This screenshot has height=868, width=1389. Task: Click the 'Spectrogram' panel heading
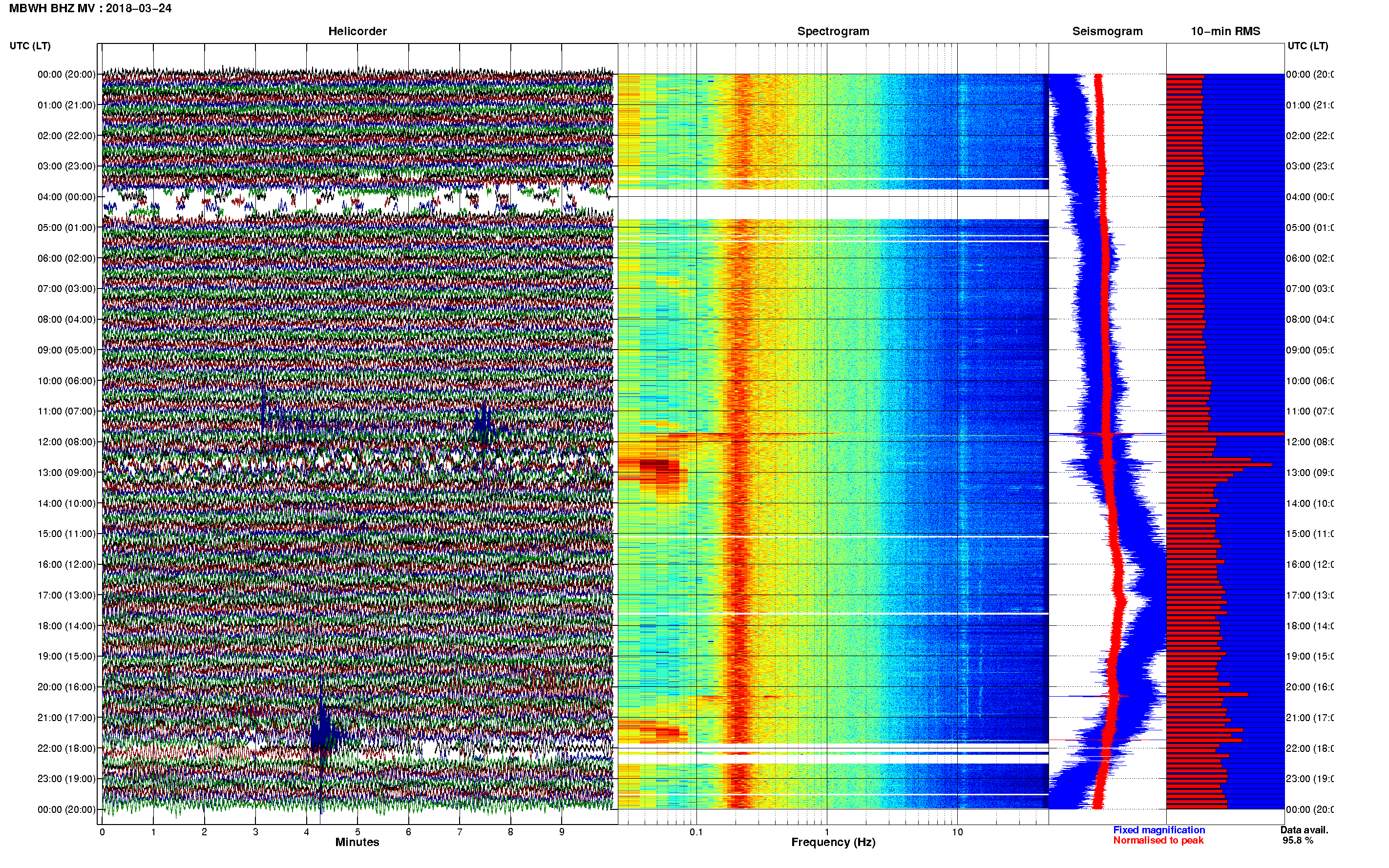tap(833, 32)
